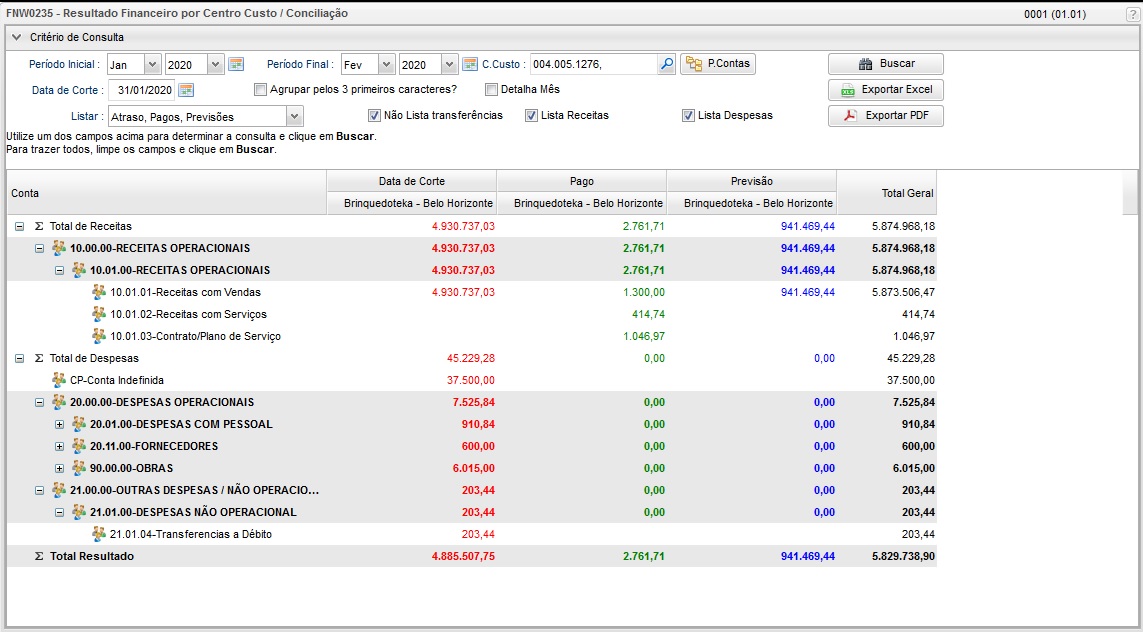Uncheck the Lista Despesas checkbox
The height and width of the screenshot is (632, 1143).
point(688,115)
